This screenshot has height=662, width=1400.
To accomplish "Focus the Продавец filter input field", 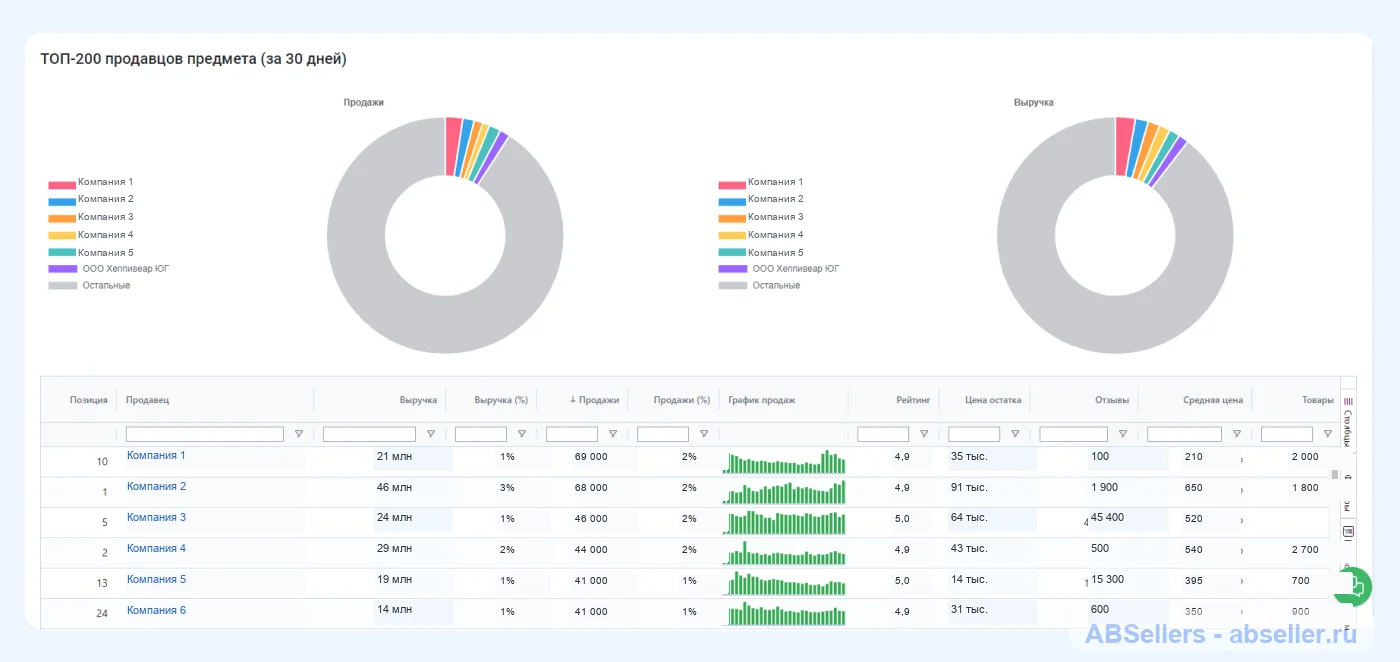I will coord(205,434).
